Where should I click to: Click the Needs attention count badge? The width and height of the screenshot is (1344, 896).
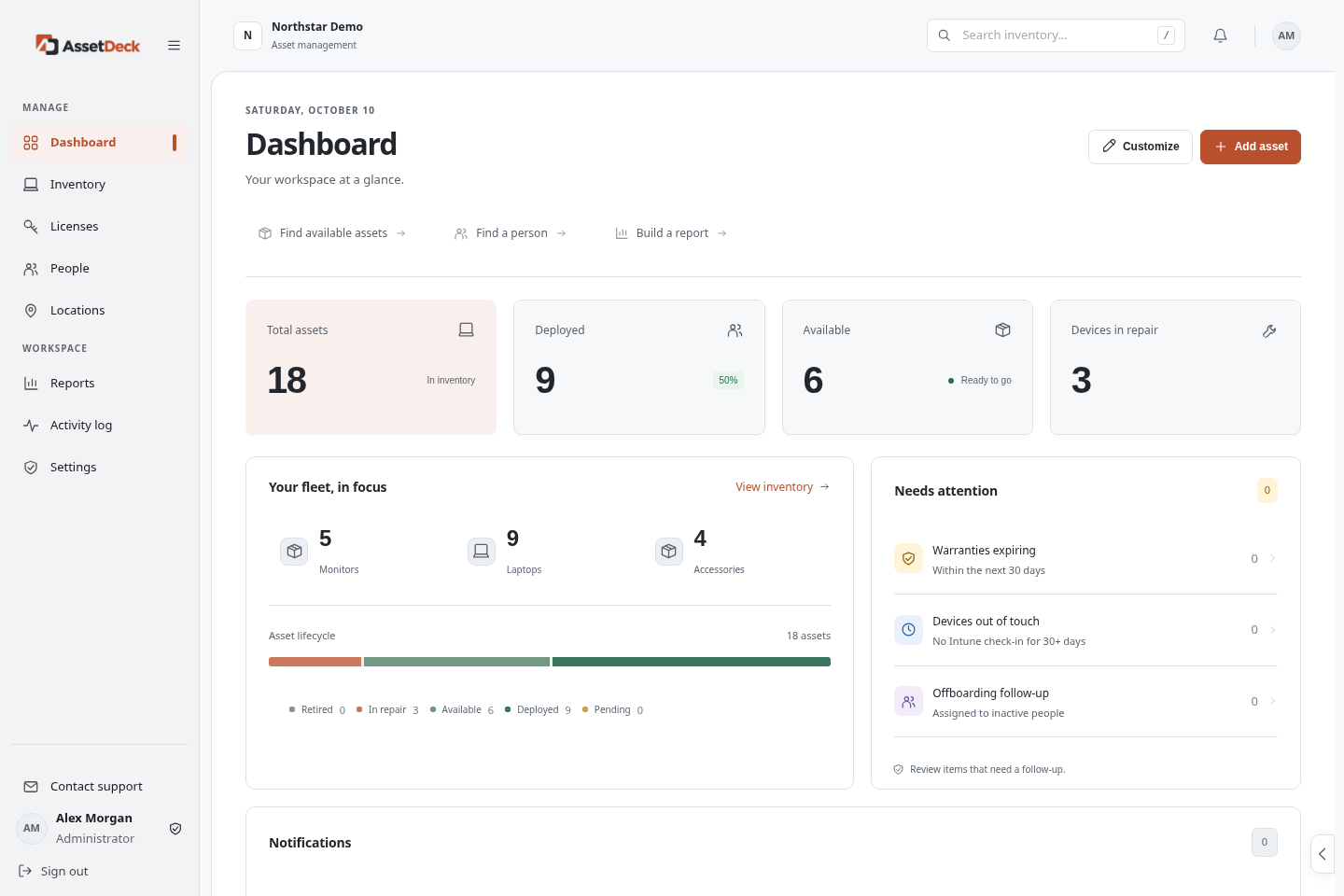(x=1267, y=490)
